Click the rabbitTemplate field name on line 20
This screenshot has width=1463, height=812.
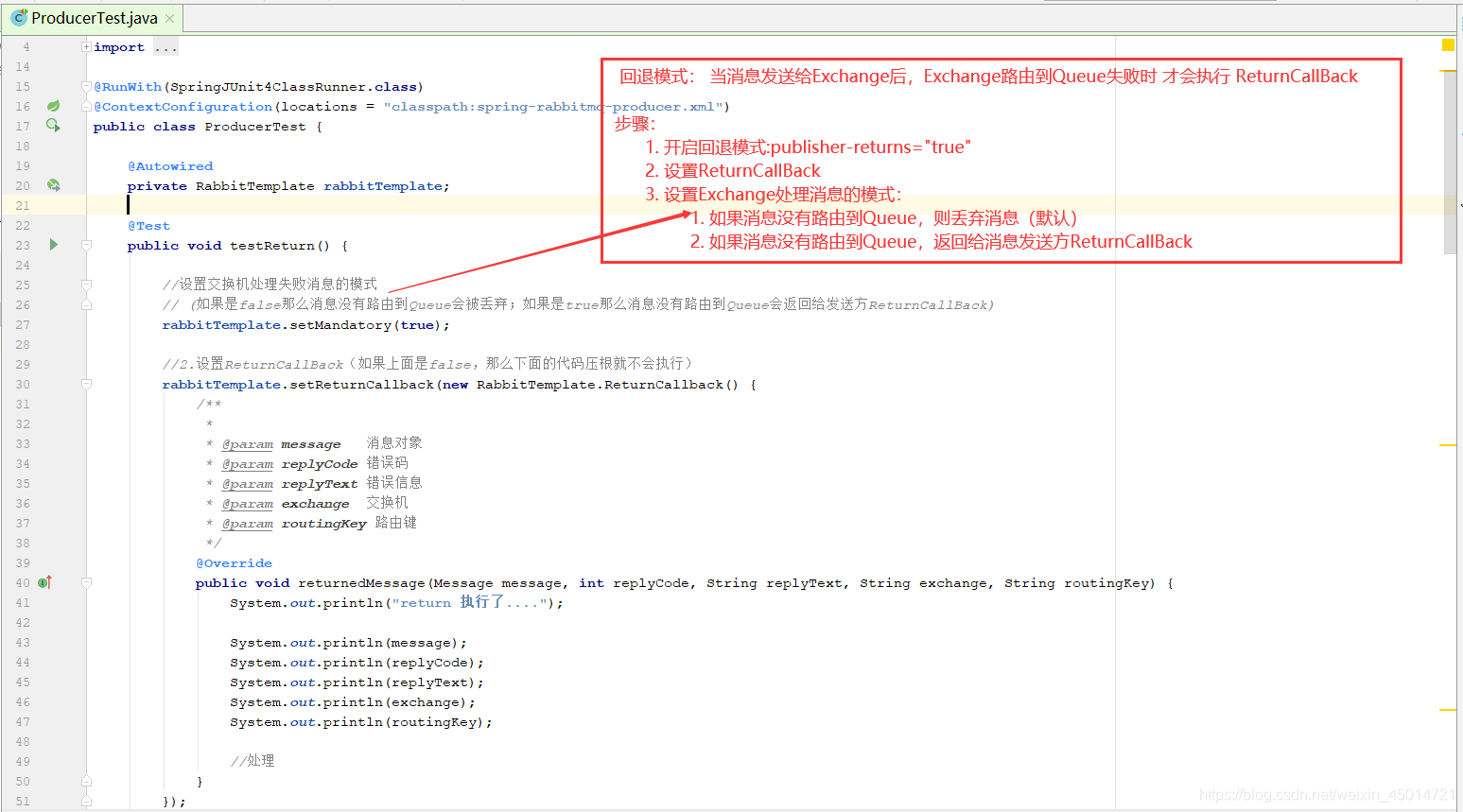pos(382,185)
